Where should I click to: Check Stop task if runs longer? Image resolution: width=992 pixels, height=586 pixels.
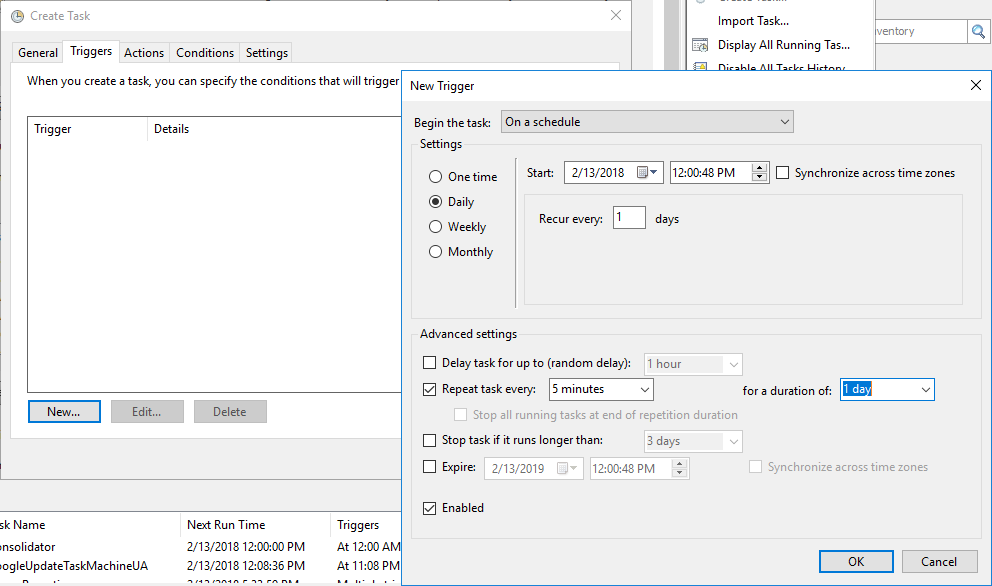pos(430,440)
